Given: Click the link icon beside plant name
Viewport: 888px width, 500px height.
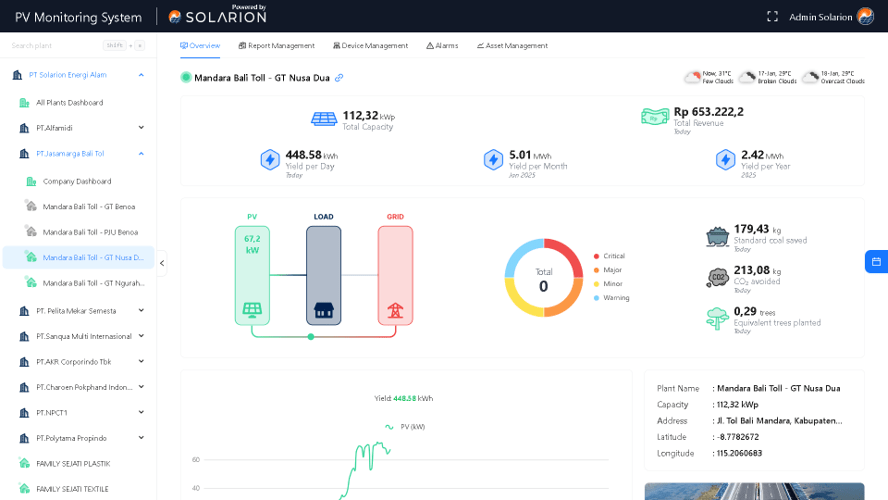Looking at the screenshot, I should pos(339,78).
